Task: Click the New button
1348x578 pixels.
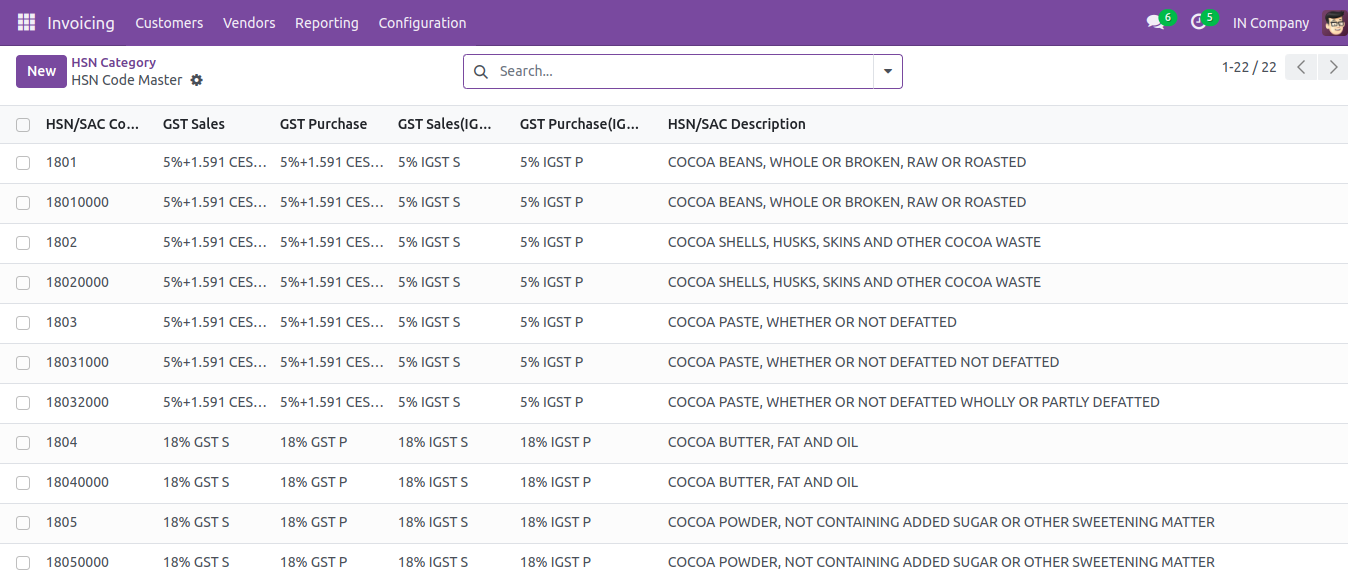Action: (41, 71)
